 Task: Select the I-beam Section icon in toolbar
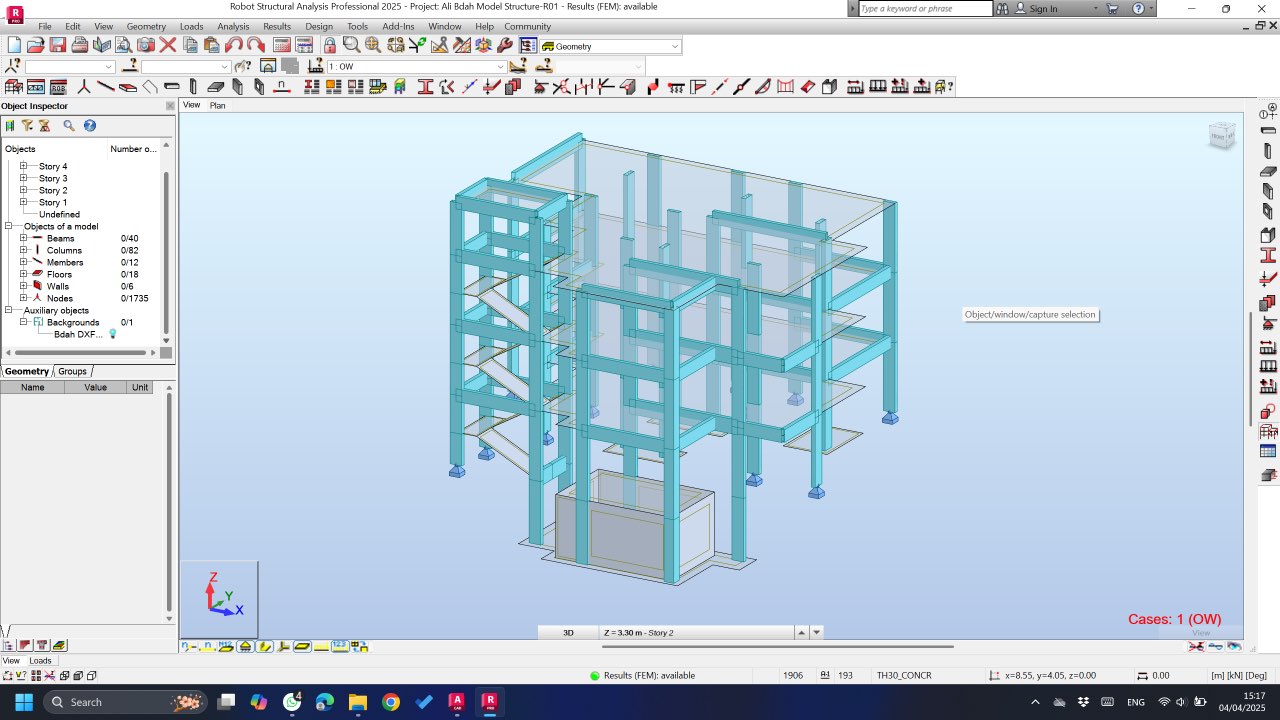[x=425, y=87]
